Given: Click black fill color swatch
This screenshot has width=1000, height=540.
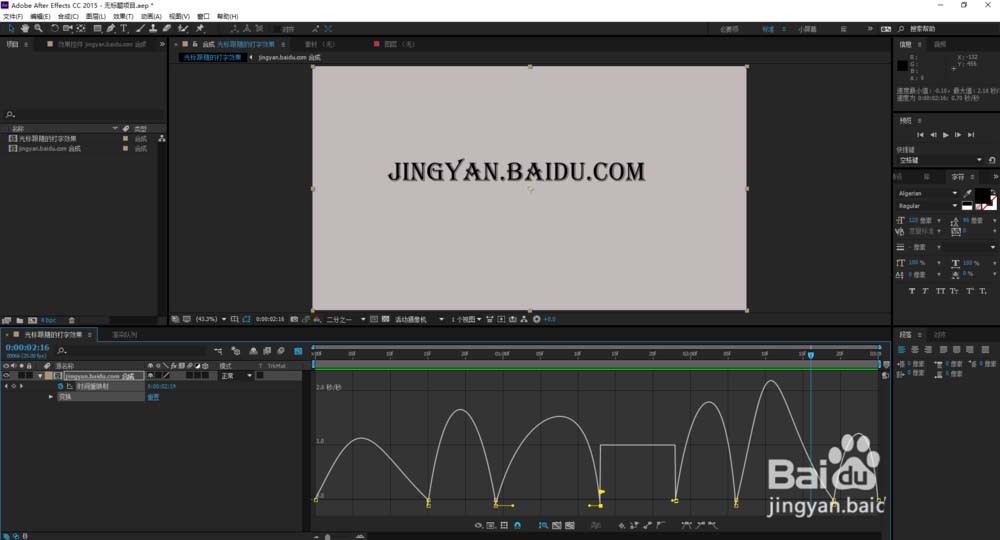Looking at the screenshot, I should pos(983,195).
